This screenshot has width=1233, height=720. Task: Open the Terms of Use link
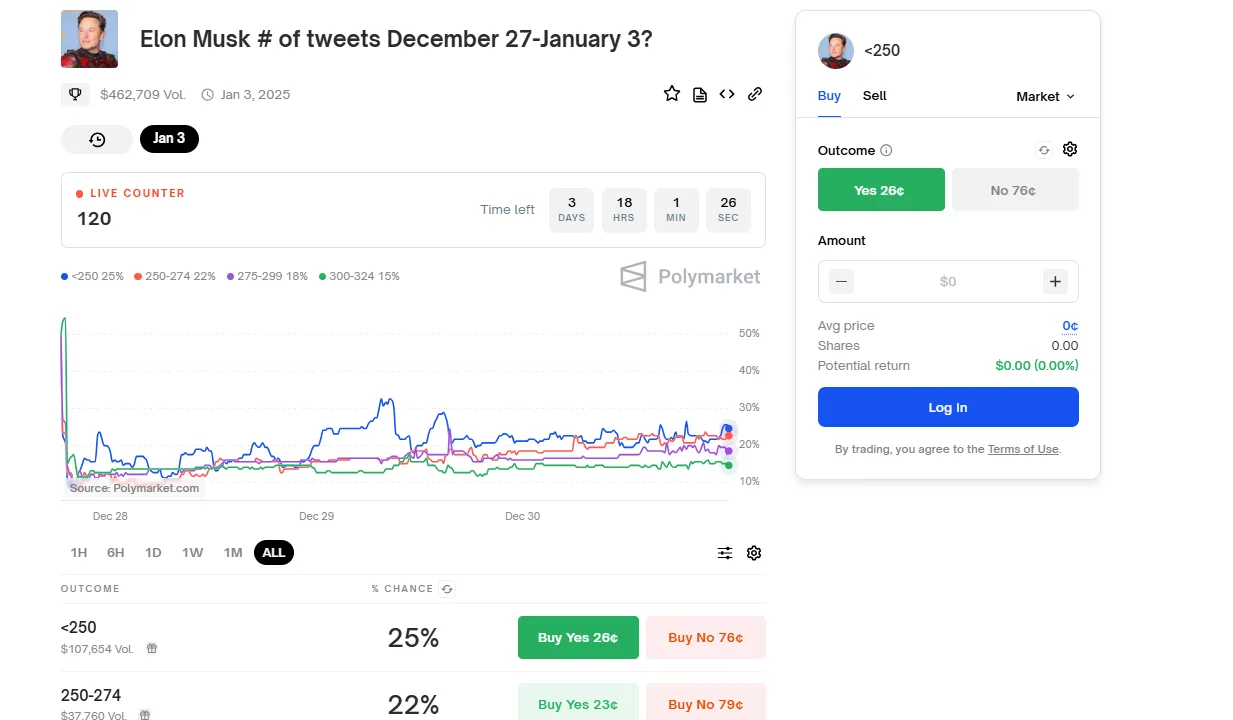(1022, 449)
